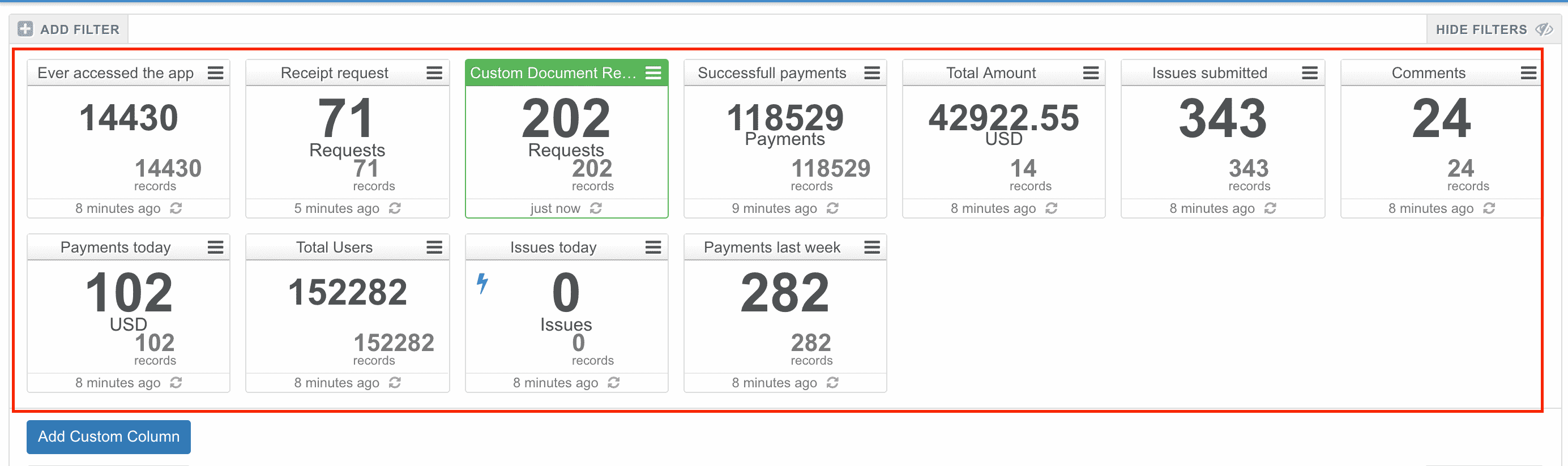Click the large 102 USD value
The height and width of the screenshot is (466, 1568).
coord(129,293)
